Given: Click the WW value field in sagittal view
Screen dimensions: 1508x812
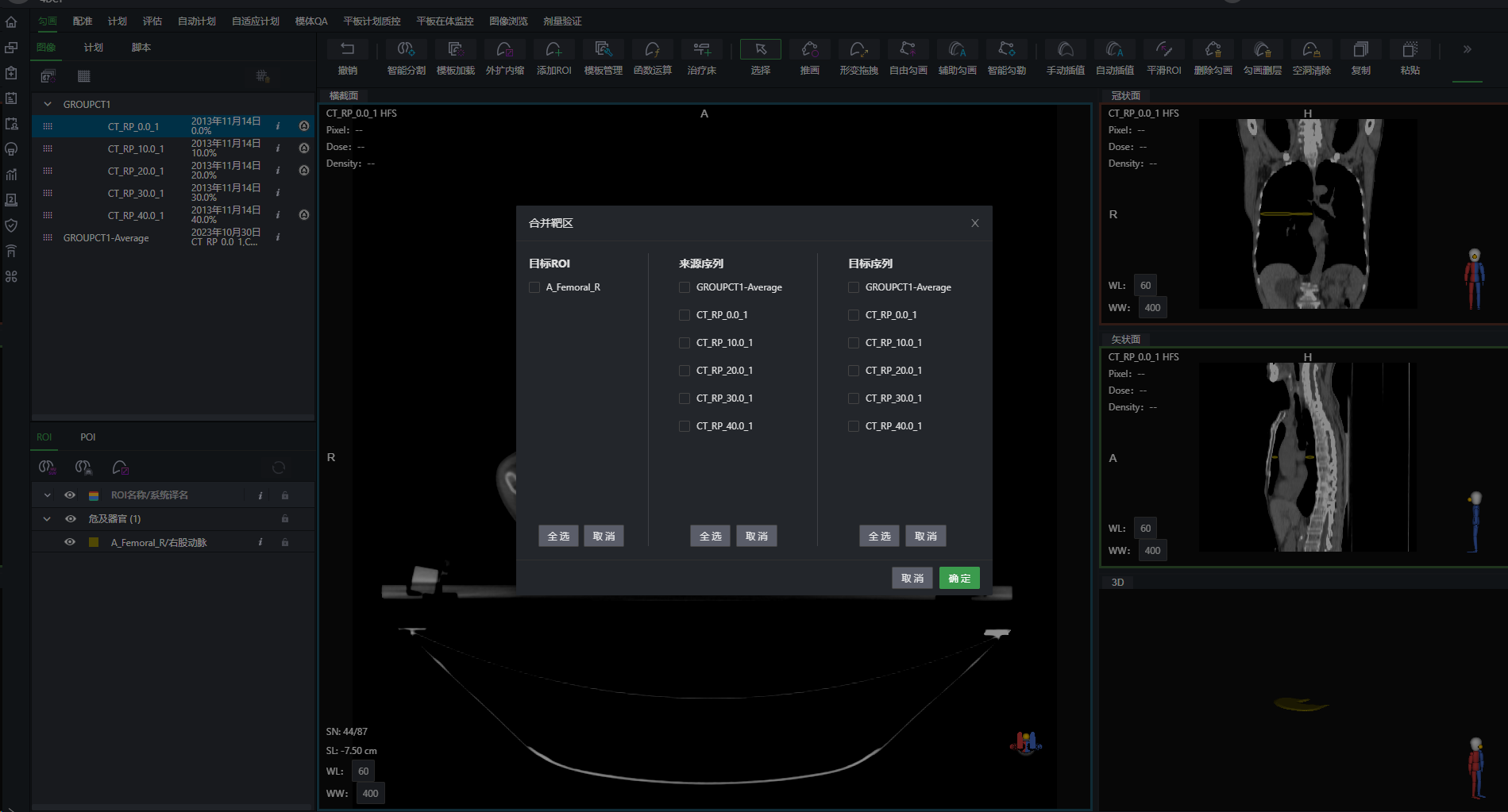Looking at the screenshot, I should click(1152, 551).
